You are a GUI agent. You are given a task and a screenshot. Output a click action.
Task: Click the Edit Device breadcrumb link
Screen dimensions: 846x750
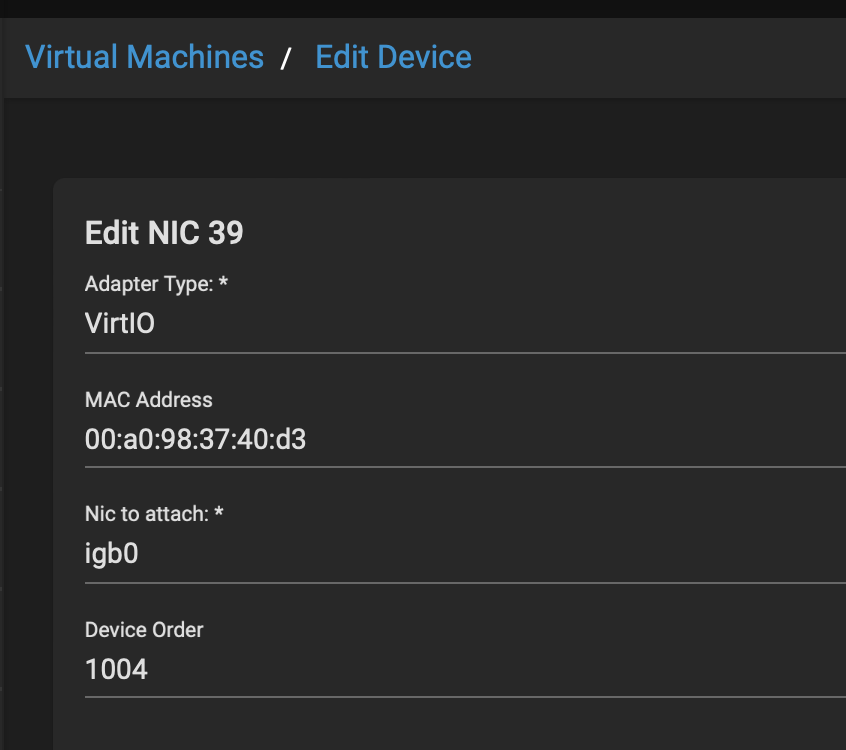pyautogui.click(x=393, y=57)
